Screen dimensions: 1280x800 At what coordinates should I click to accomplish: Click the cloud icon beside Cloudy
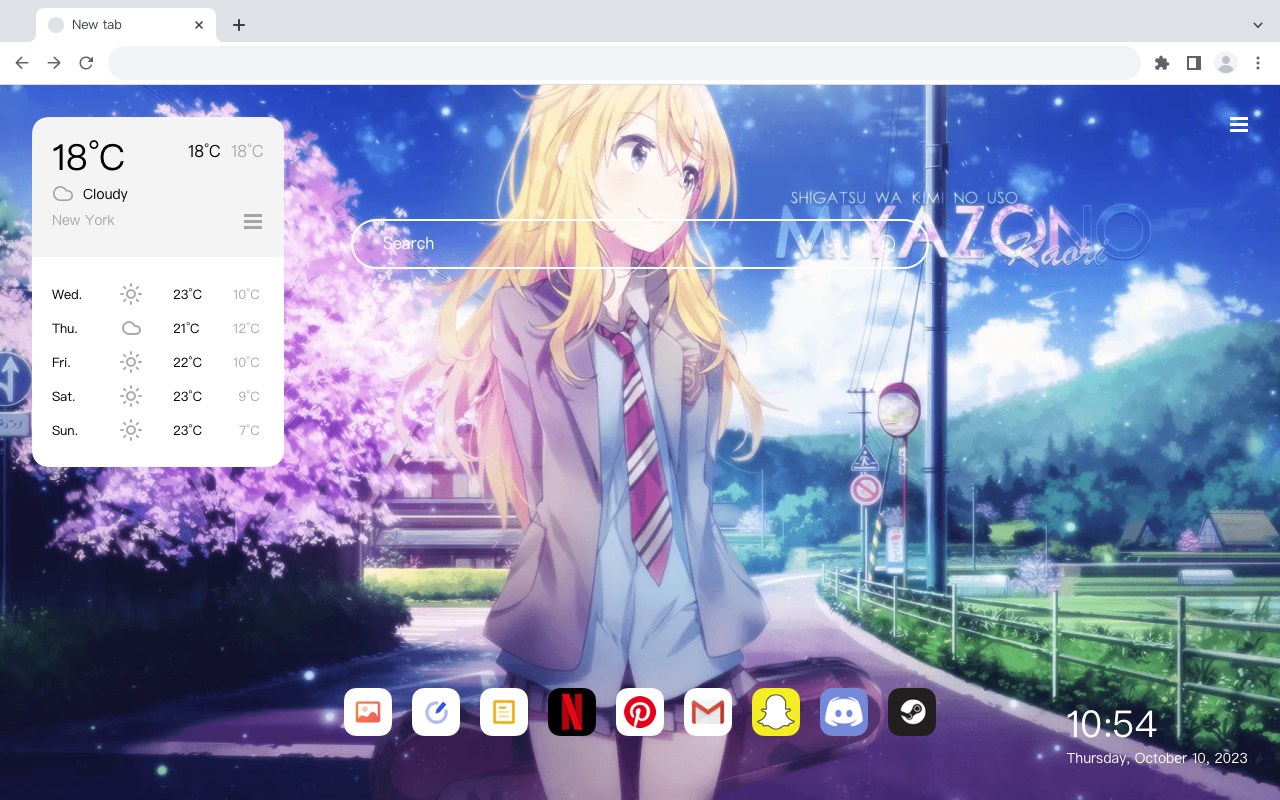(63, 194)
